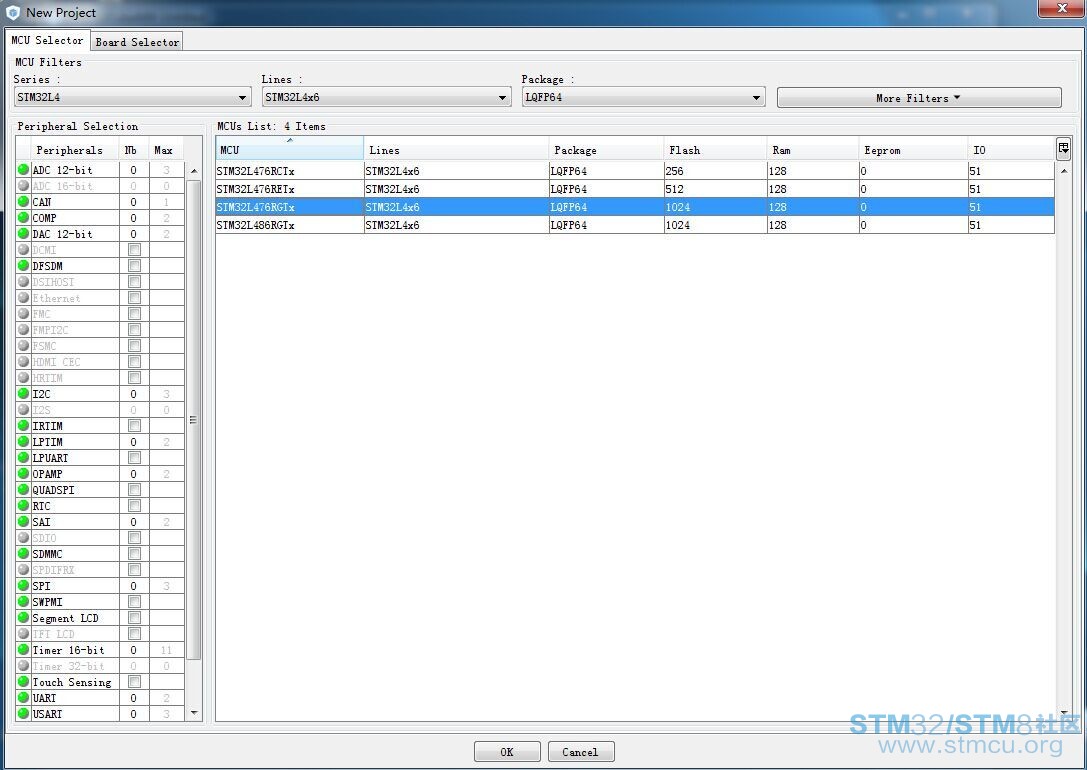Enable the IRTIM peripheral checkbox
Image resolution: width=1087 pixels, height=770 pixels.
click(x=134, y=426)
